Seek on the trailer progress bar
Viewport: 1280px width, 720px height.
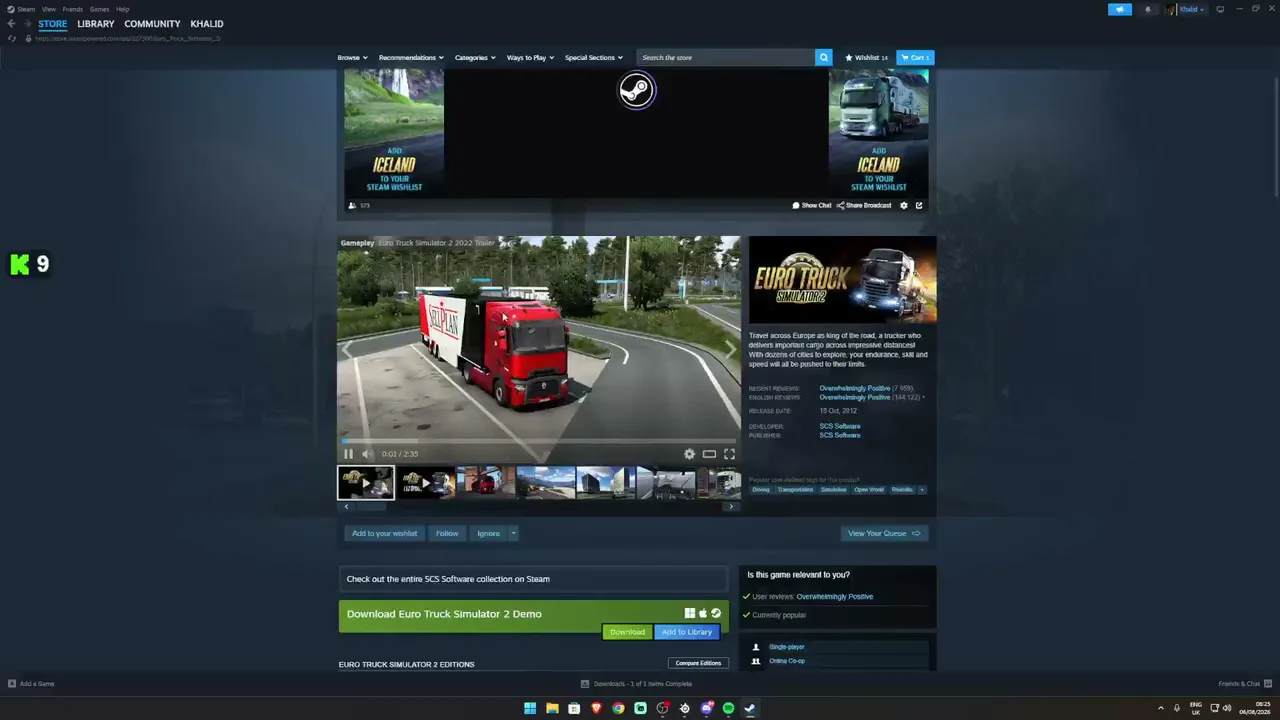pos(539,440)
